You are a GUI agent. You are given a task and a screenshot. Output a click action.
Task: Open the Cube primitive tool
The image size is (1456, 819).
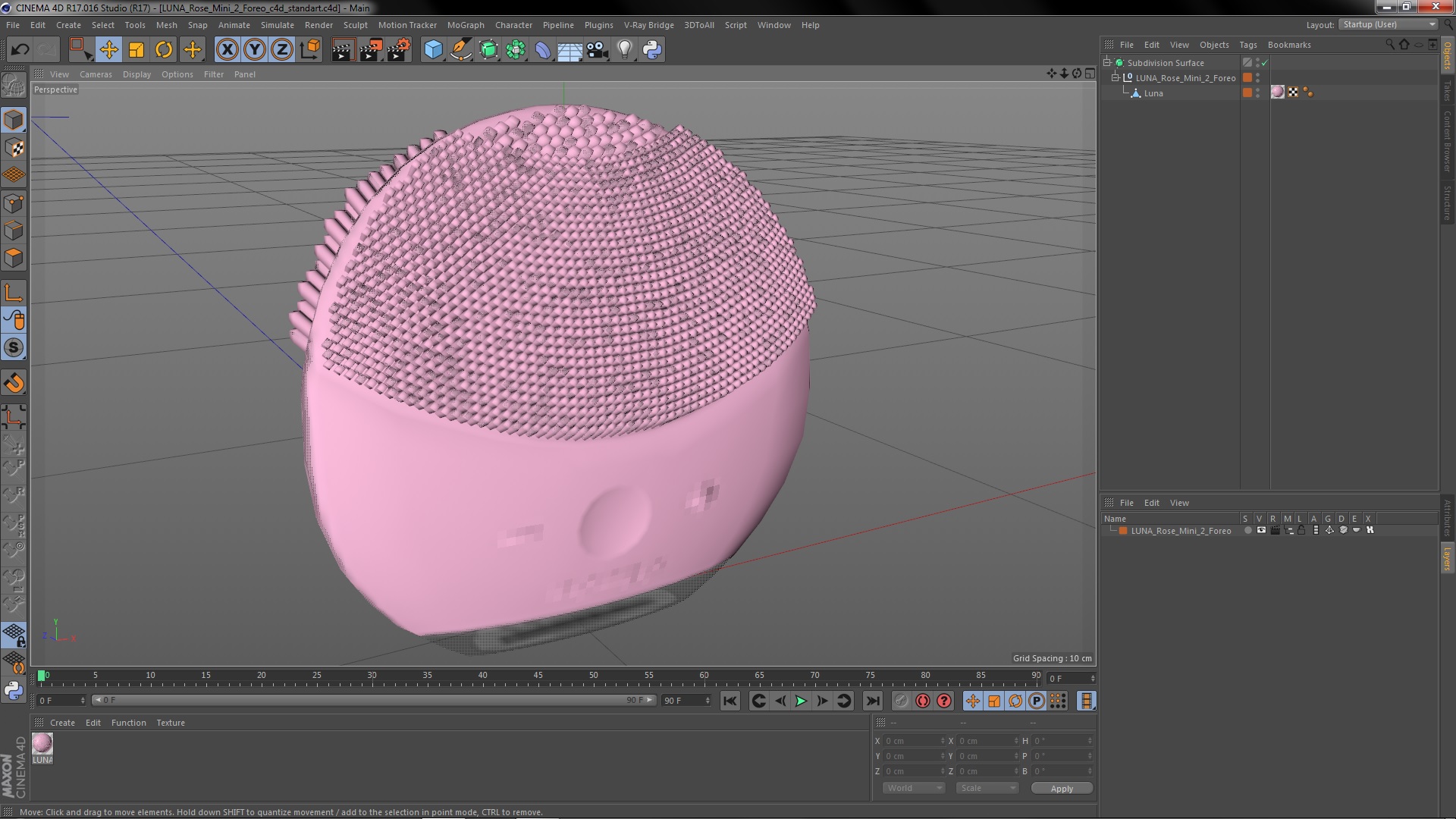pos(433,50)
